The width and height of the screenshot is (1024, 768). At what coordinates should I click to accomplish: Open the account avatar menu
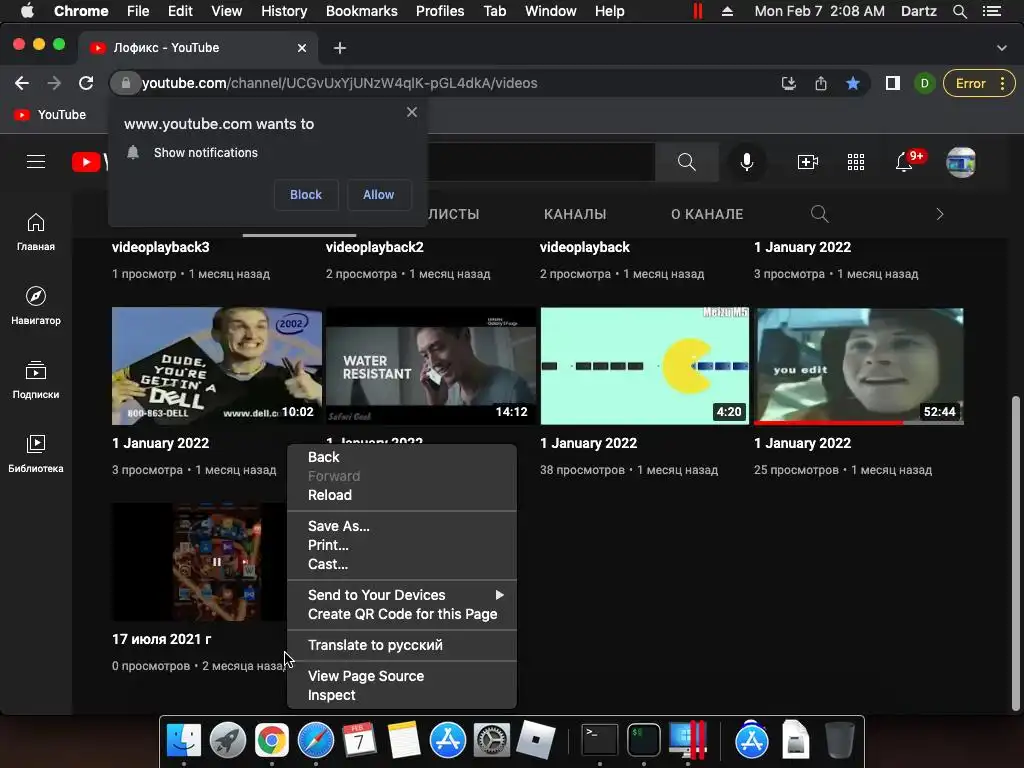pyautogui.click(x=961, y=162)
